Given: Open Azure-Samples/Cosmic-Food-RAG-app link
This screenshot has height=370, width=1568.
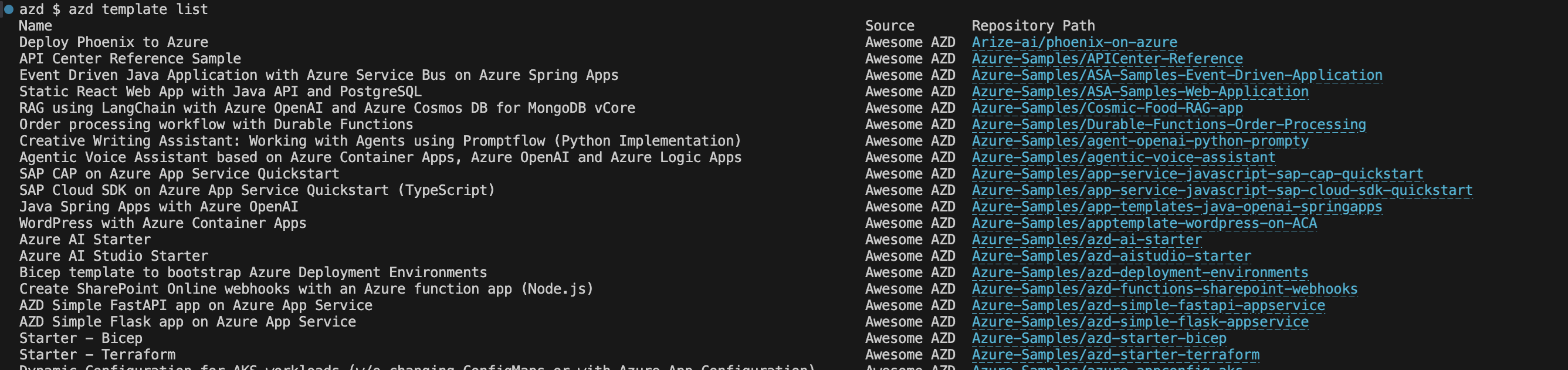Looking at the screenshot, I should click(x=1107, y=108).
